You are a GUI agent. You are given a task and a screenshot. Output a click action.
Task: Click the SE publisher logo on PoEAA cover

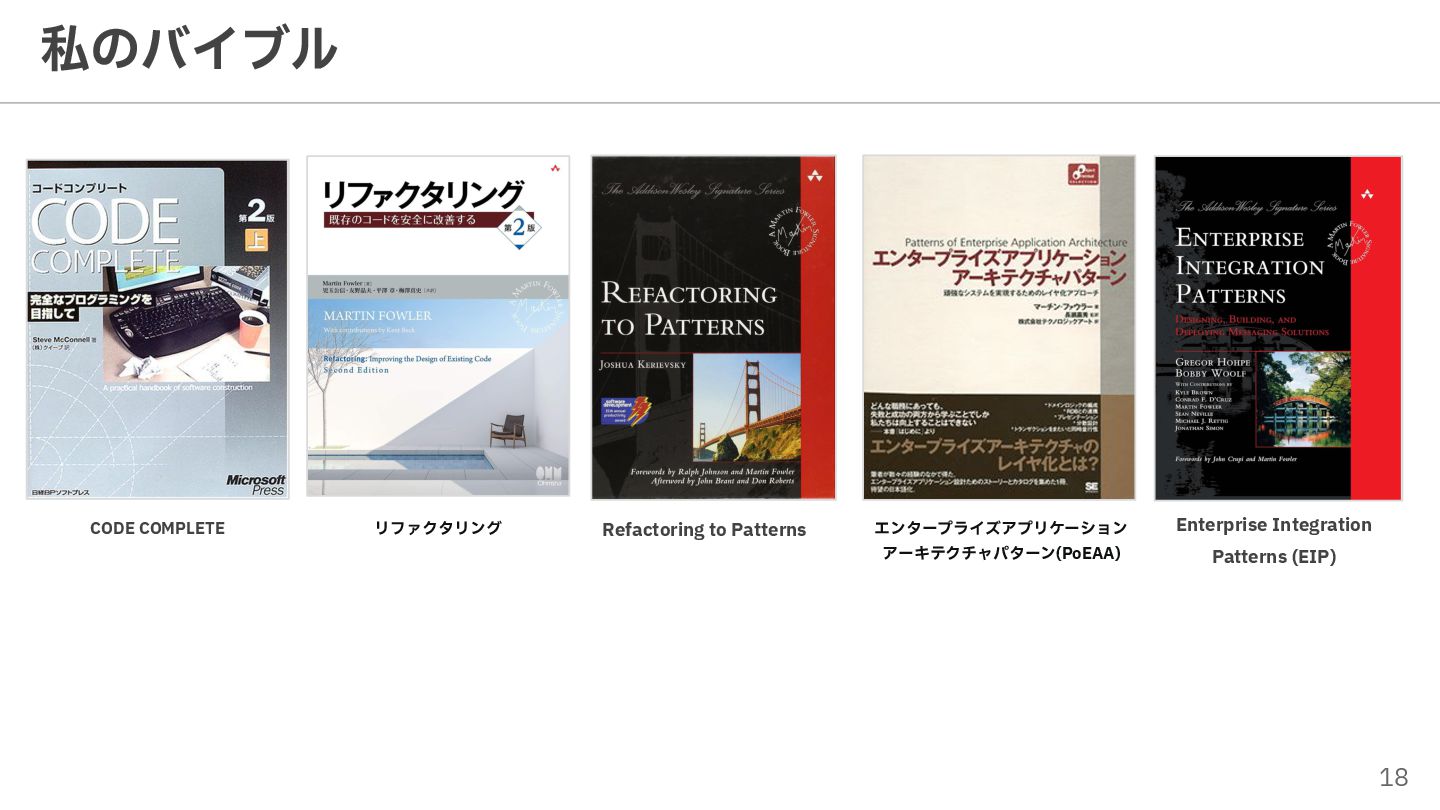pos(1092,486)
